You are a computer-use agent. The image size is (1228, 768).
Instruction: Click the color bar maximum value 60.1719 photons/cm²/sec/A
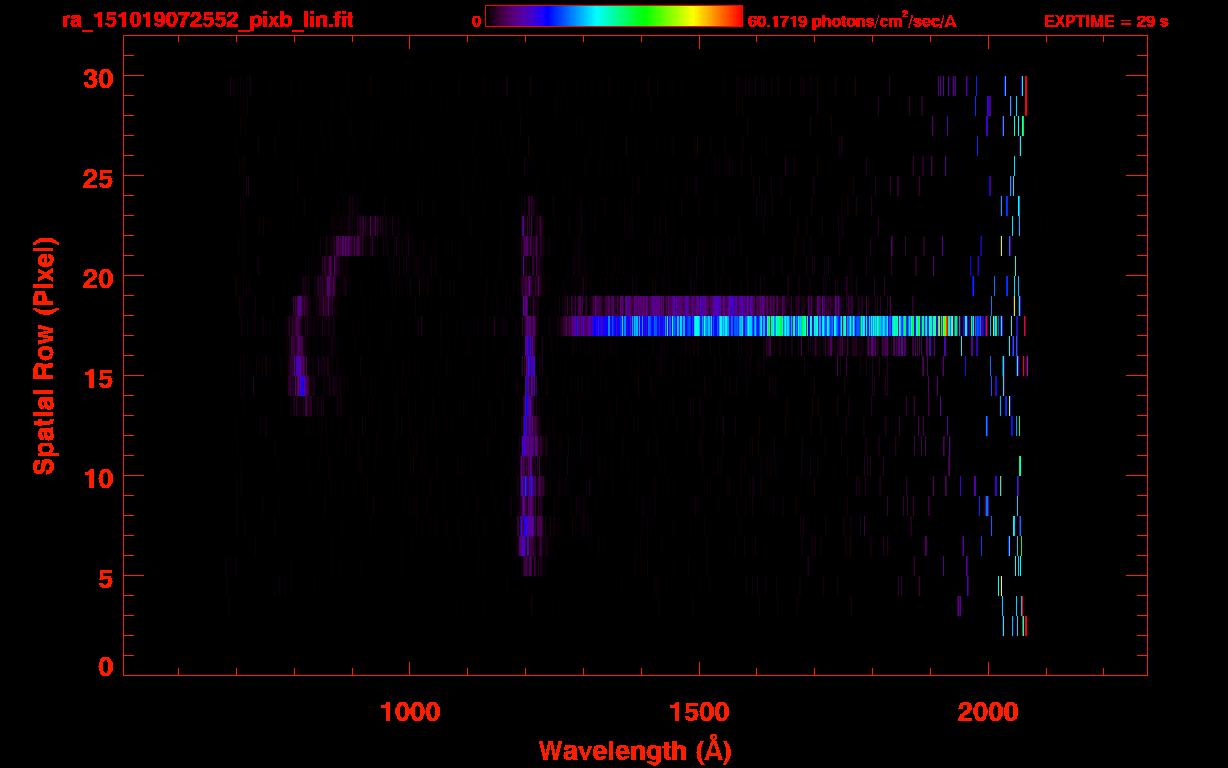[x=852, y=20]
